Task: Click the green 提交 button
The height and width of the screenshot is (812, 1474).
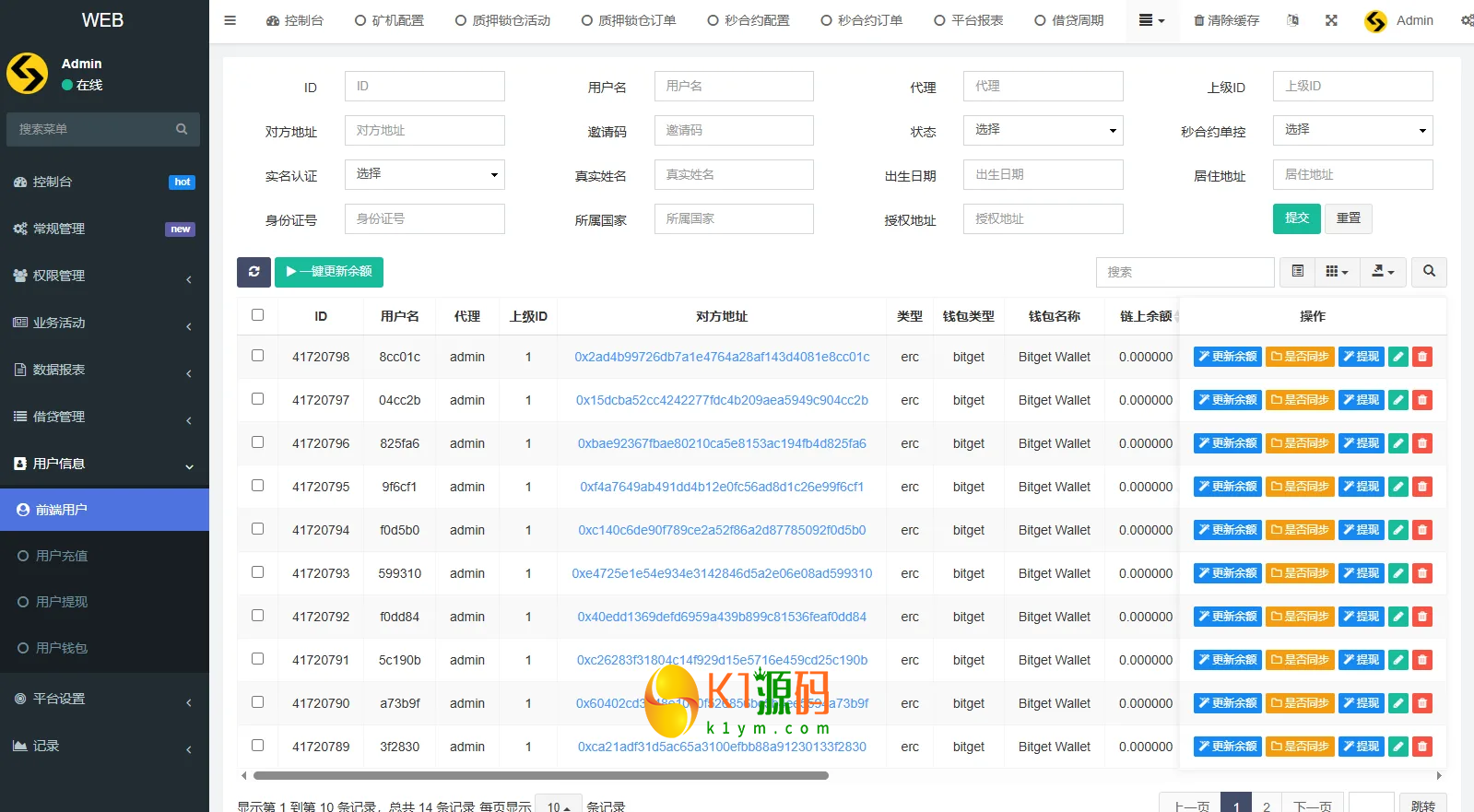Action: click(1296, 218)
